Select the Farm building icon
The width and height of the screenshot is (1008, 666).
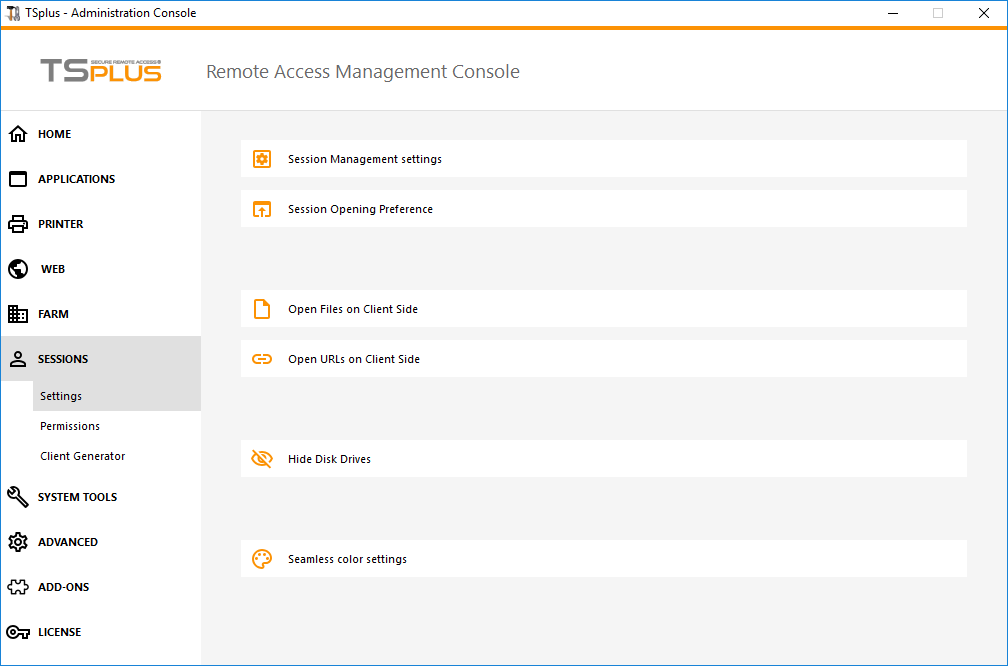(x=17, y=313)
